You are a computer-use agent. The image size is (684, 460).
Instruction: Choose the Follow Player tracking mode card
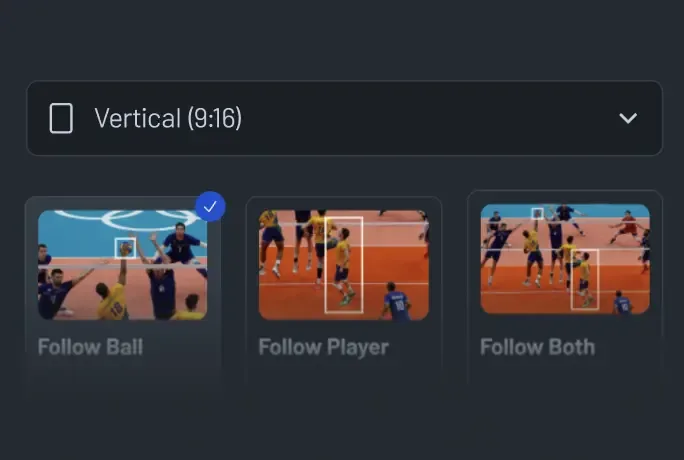(x=344, y=291)
